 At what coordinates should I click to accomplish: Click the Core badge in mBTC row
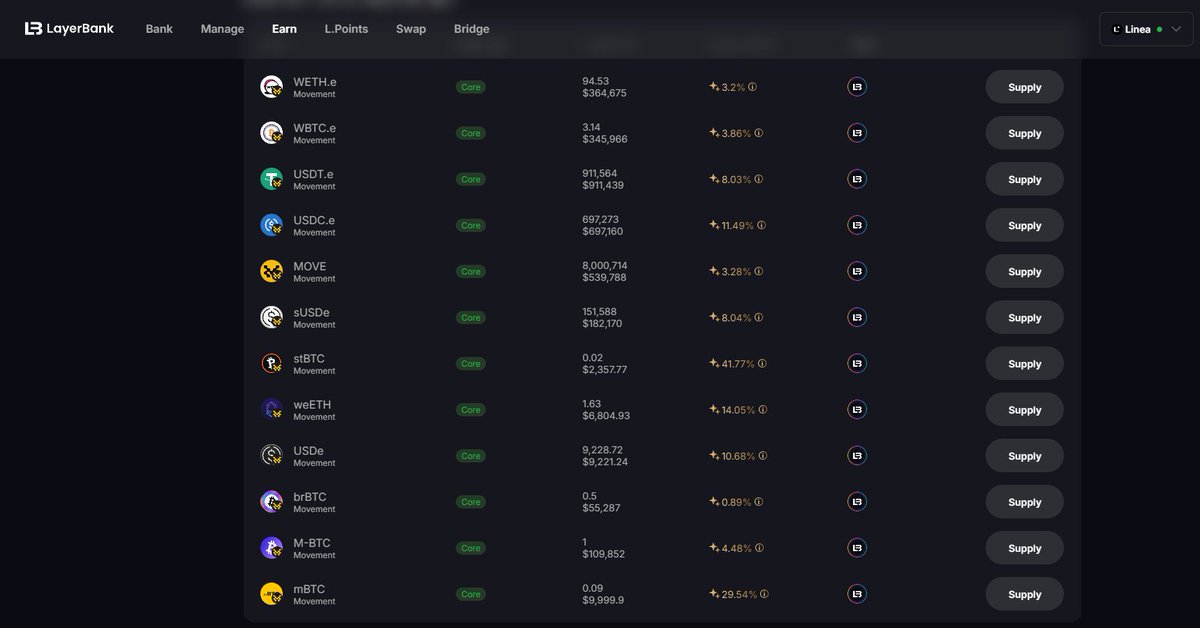tap(471, 594)
